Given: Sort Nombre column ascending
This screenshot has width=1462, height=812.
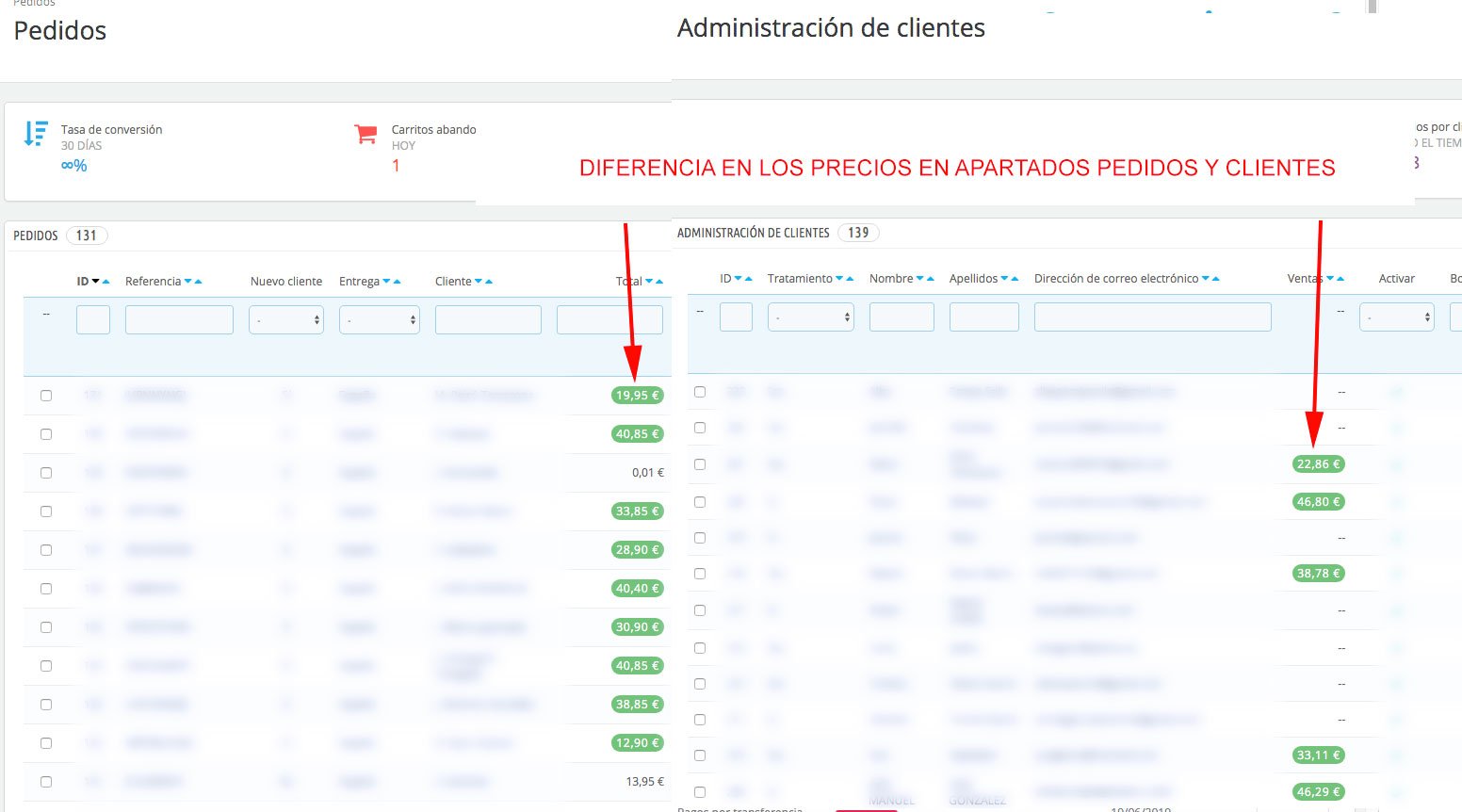Looking at the screenshot, I should [930, 279].
